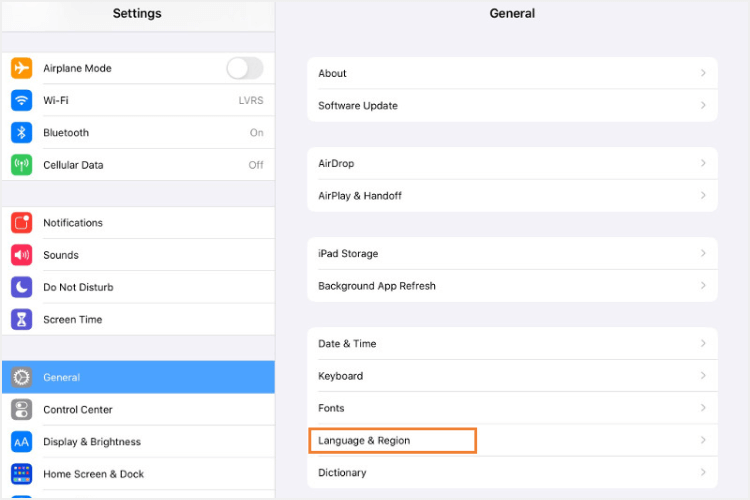Tap the Control Center icon
750x500 pixels.
click(22, 409)
